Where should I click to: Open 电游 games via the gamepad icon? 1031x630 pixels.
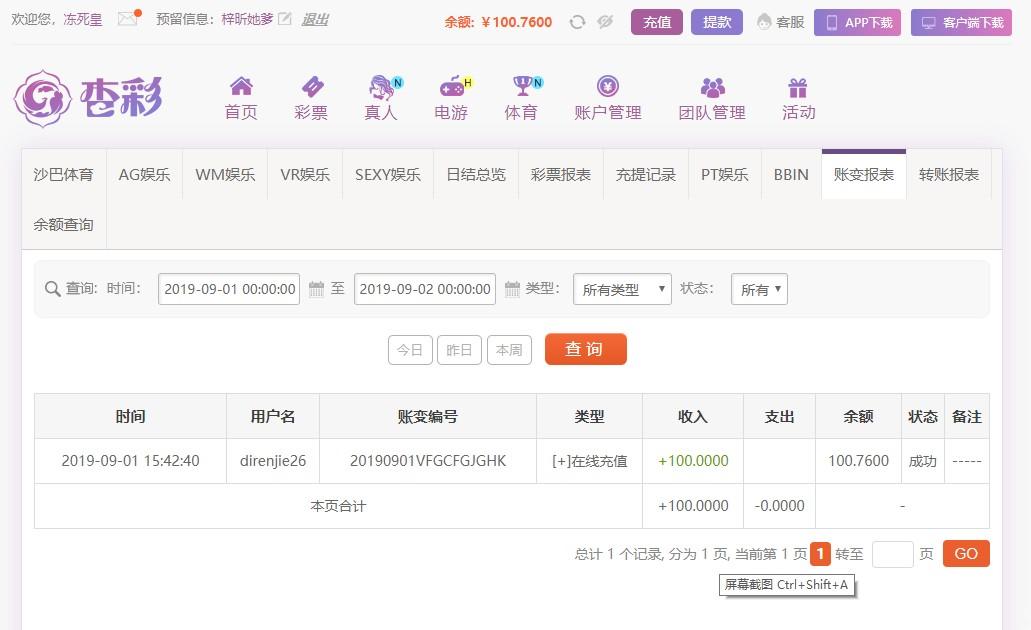pos(449,88)
